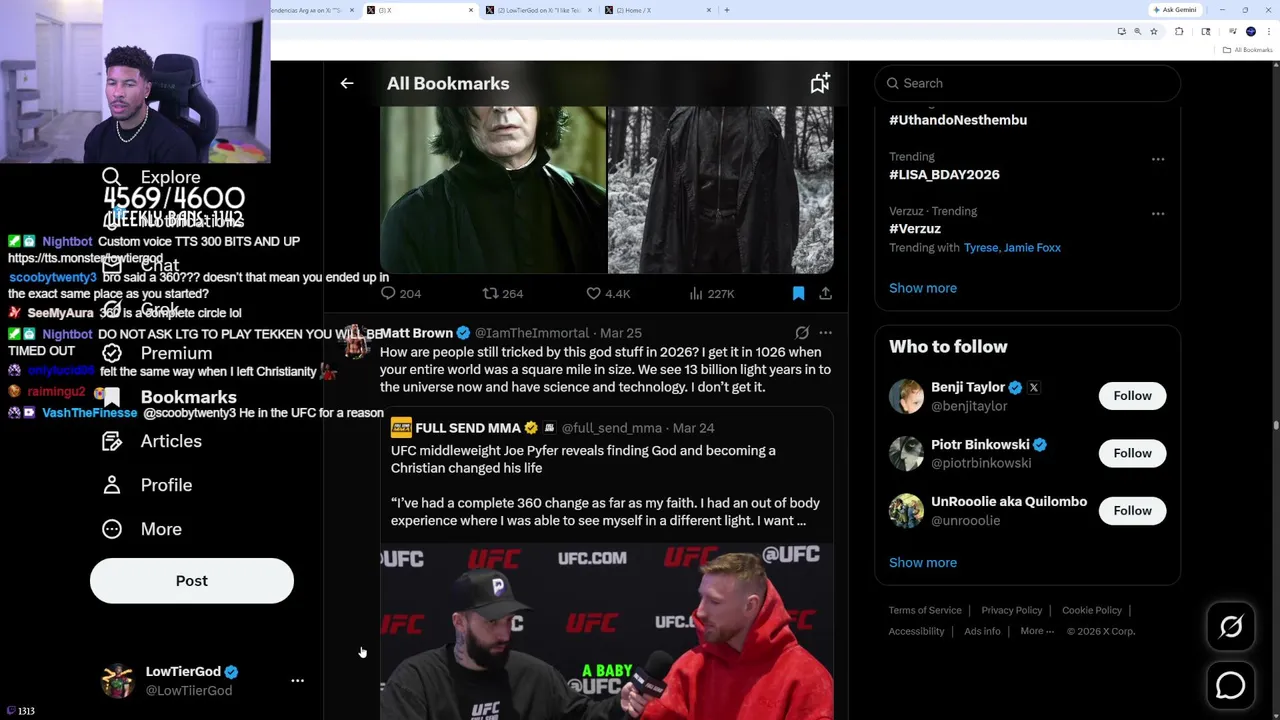
Task: Select Bookmarks in the sidebar
Action: click(188, 397)
